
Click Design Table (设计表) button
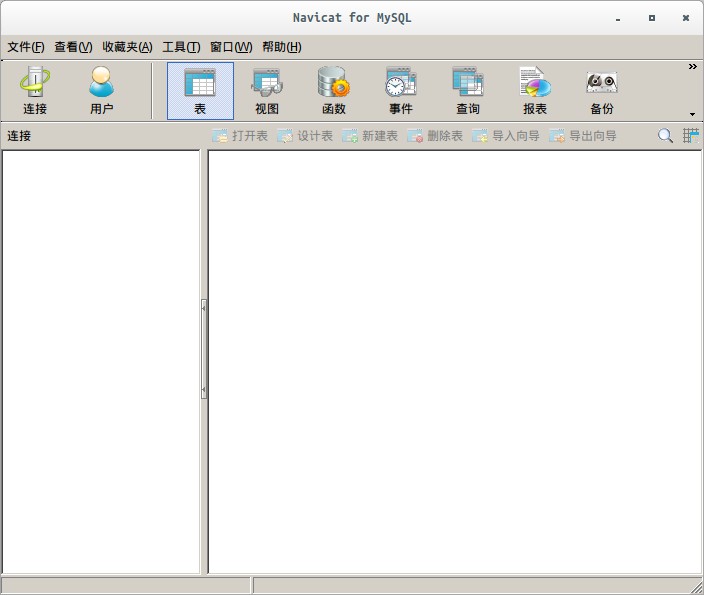305,136
